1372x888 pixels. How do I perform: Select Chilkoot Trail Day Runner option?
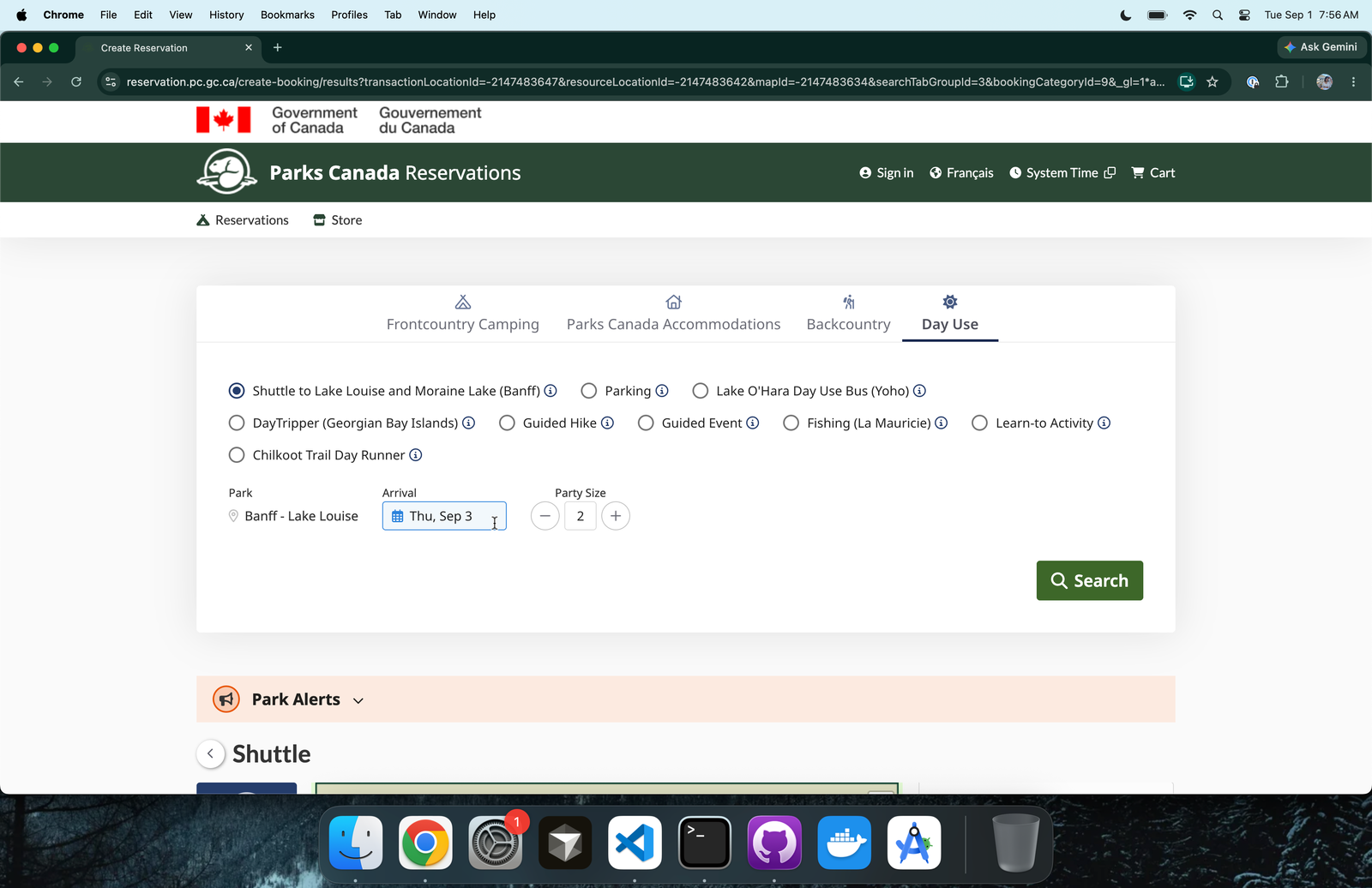click(237, 455)
